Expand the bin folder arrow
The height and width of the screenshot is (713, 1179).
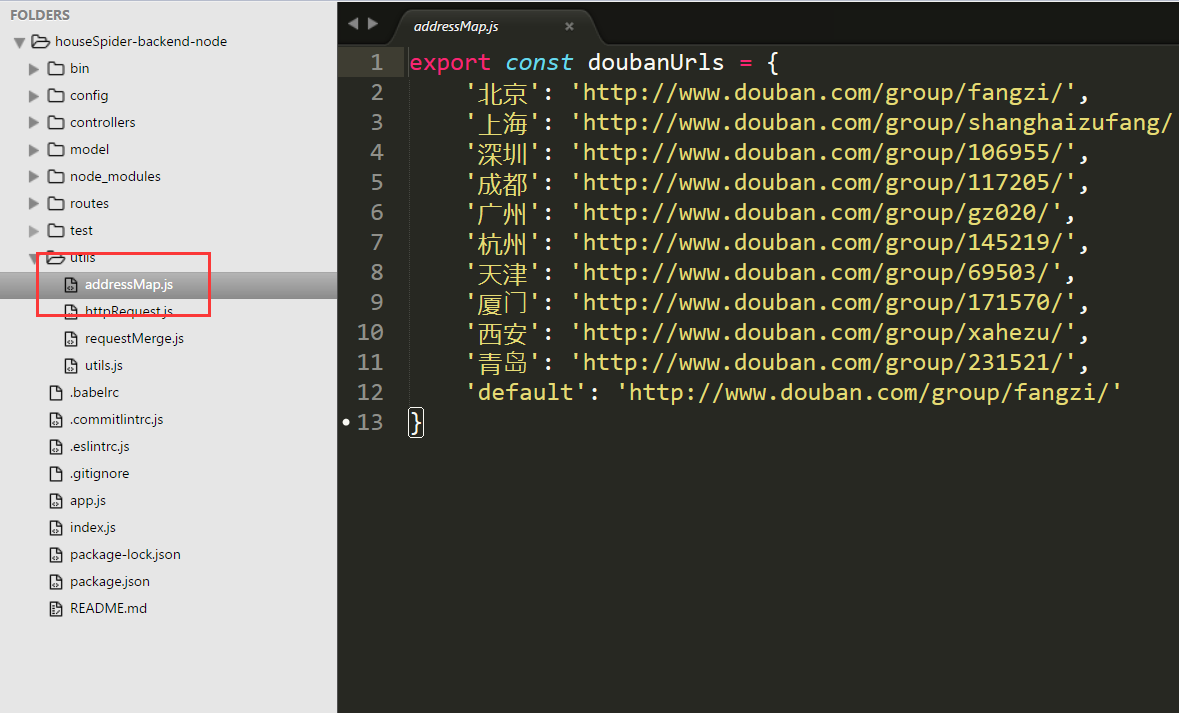(x=34, y=69)
